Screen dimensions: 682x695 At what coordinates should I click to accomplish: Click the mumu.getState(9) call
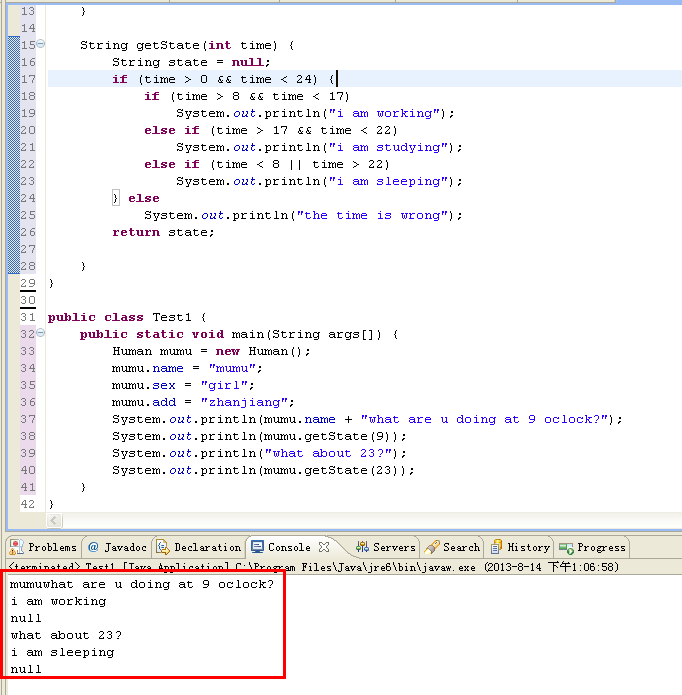(327, 437)
